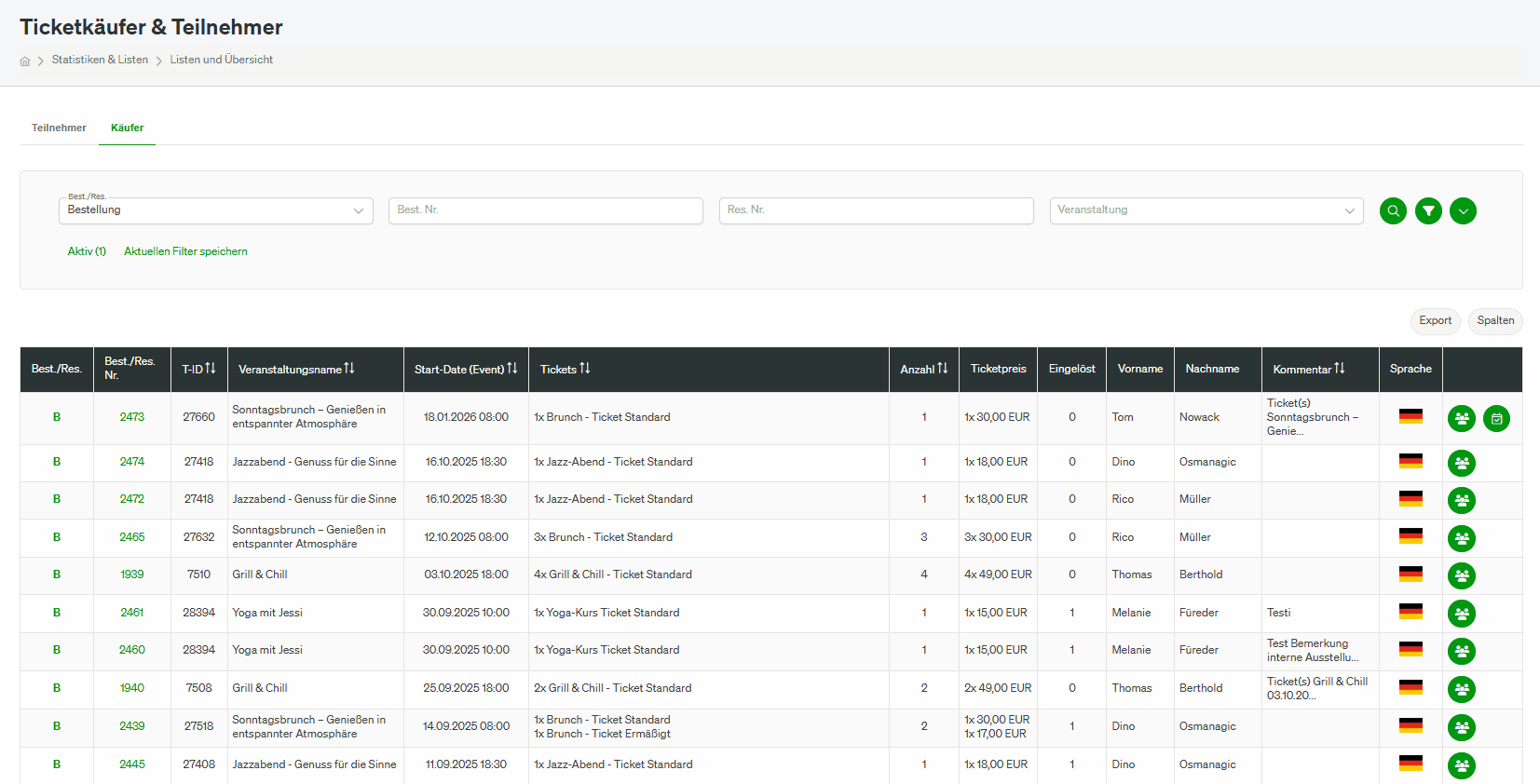Screen dimensions: 1540x784
Task: Open attendees icon for order 2461
Action: pos(1462,614)
